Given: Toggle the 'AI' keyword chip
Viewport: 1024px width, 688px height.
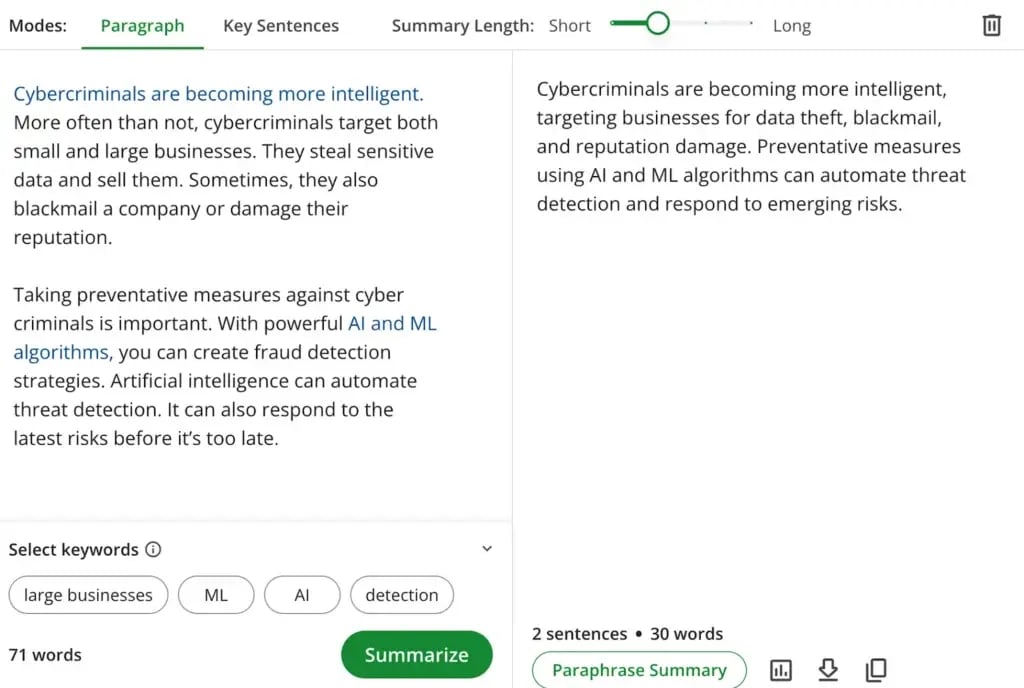Looking at the screenshot, I should [x=302, y=595].
